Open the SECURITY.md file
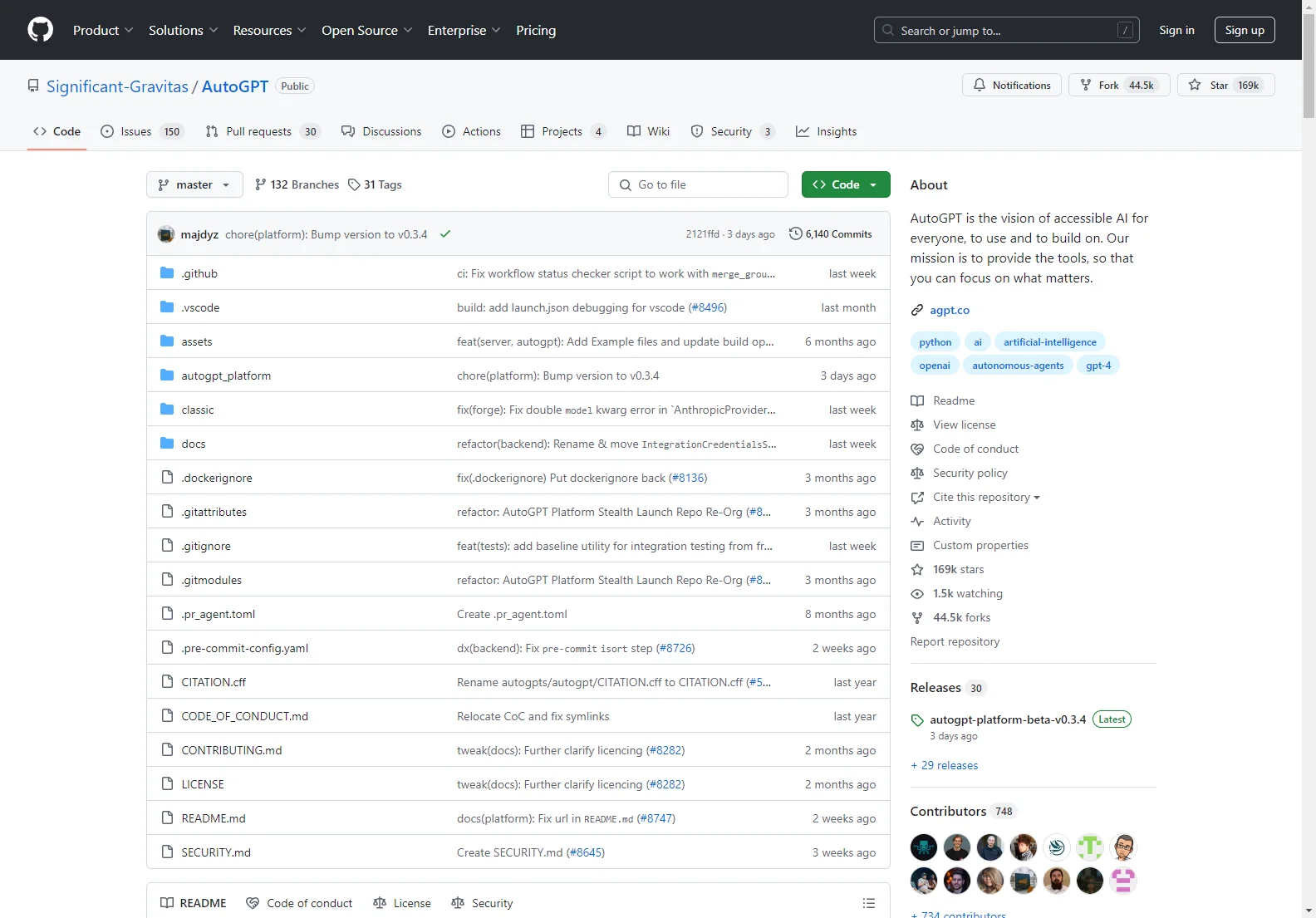 click(216, 852)
